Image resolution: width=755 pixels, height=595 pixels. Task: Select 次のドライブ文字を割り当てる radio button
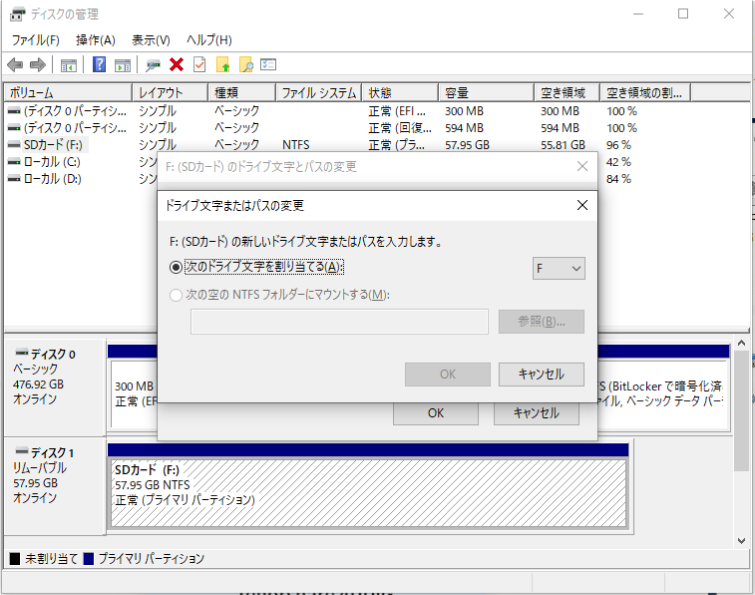[176, 267]
